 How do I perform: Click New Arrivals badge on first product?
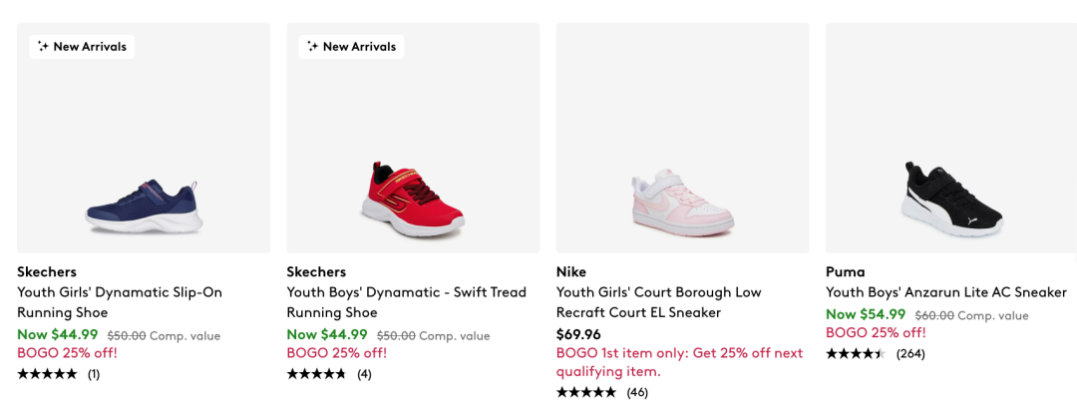tap(81, 46)
